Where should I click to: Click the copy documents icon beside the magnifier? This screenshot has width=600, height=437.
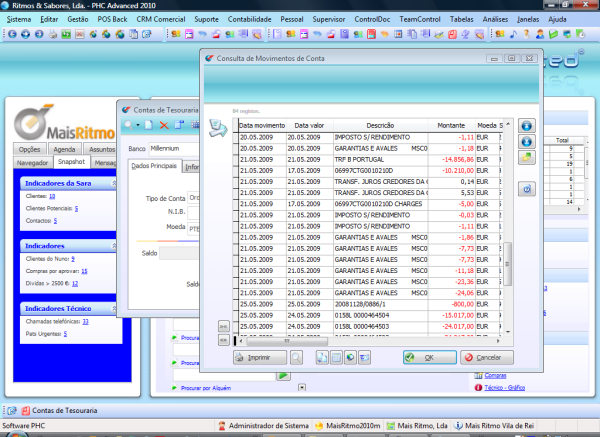point(322,357)
